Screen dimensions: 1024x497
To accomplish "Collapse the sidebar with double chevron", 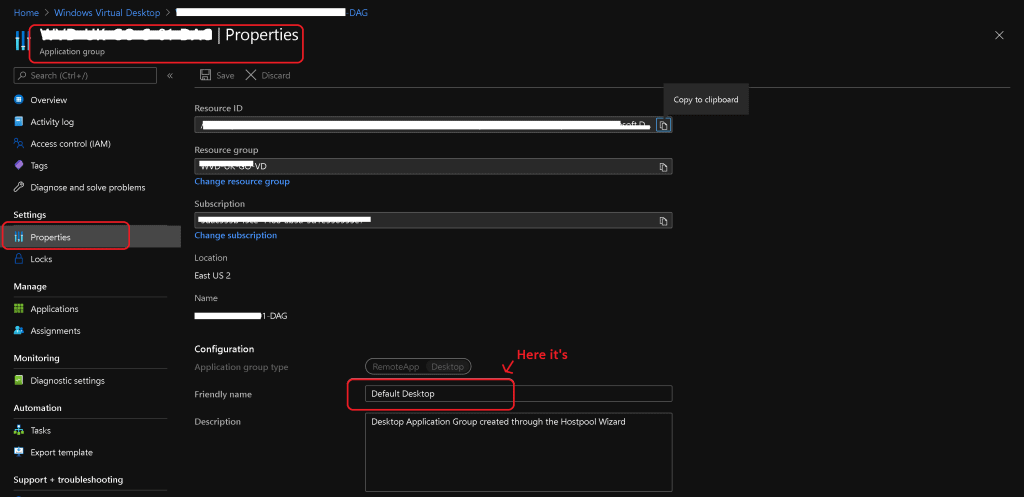I will (170, 76).
